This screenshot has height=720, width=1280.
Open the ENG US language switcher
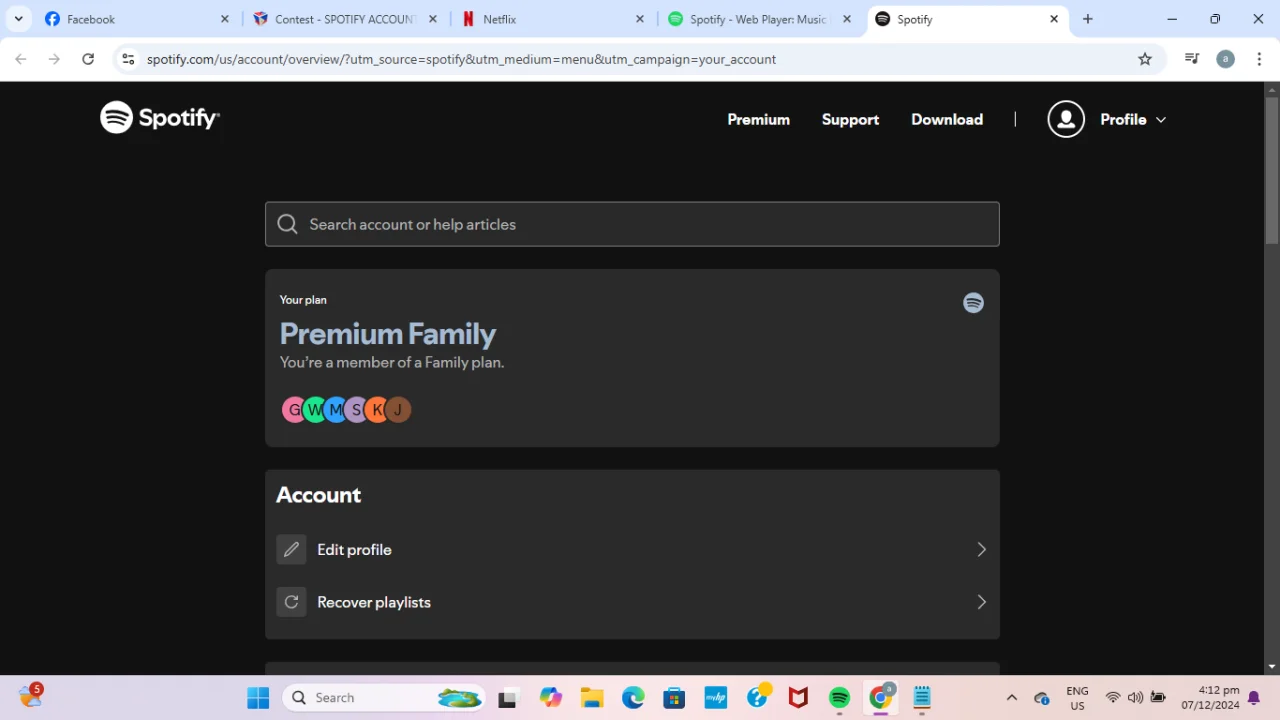click(x=1077, y=698)
